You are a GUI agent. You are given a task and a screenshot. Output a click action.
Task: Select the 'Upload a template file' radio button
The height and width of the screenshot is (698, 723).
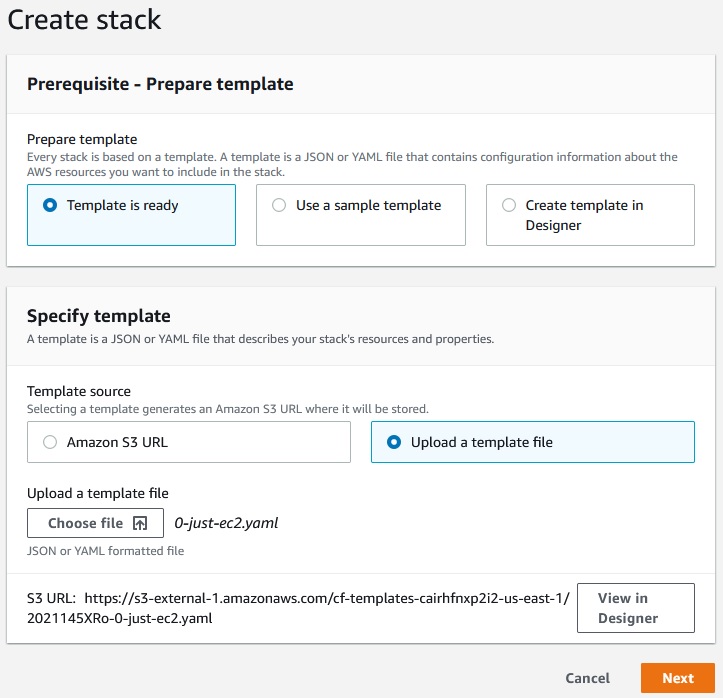(x=394, y=442)
